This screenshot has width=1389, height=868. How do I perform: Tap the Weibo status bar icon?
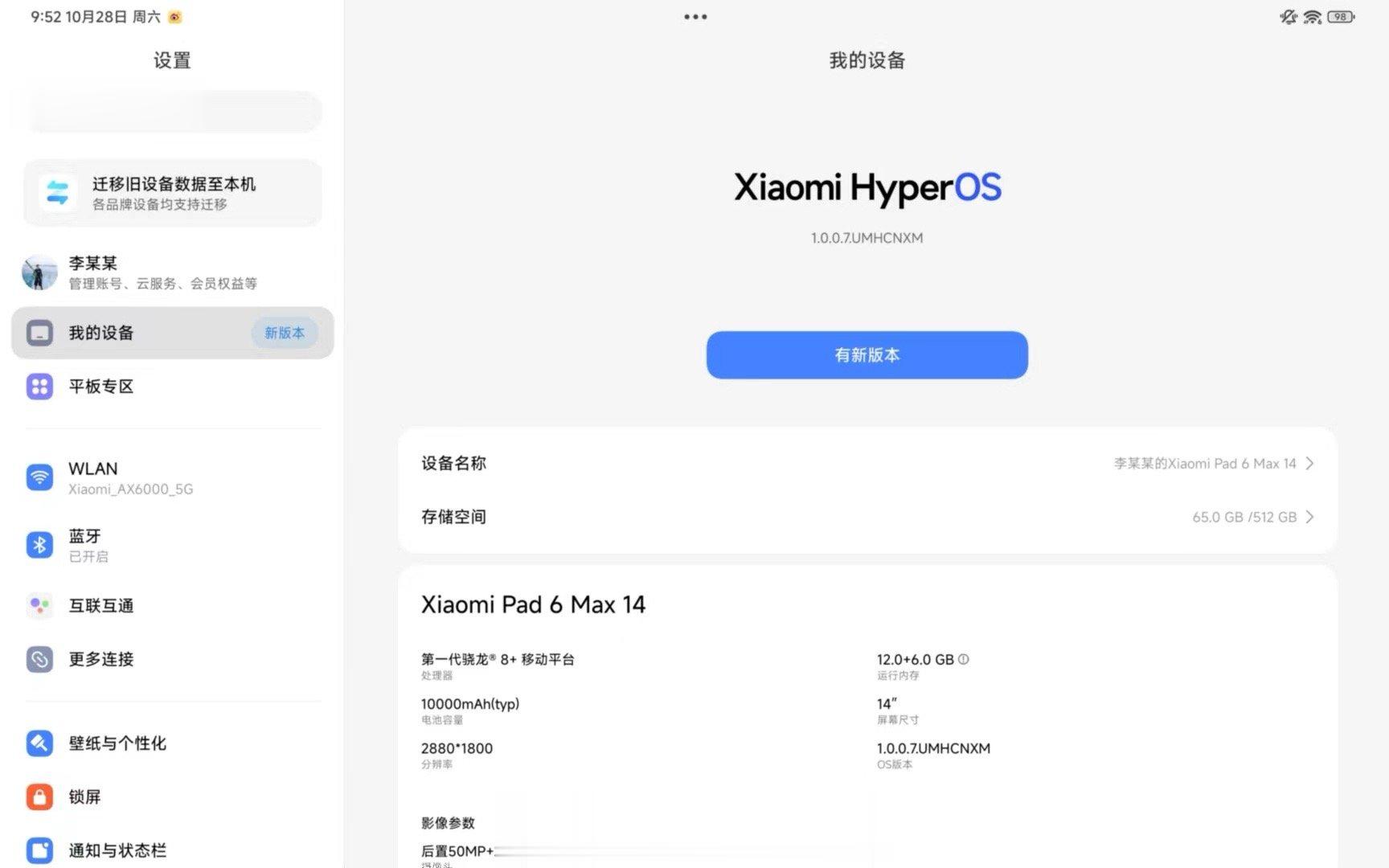[x=174, y=17]
